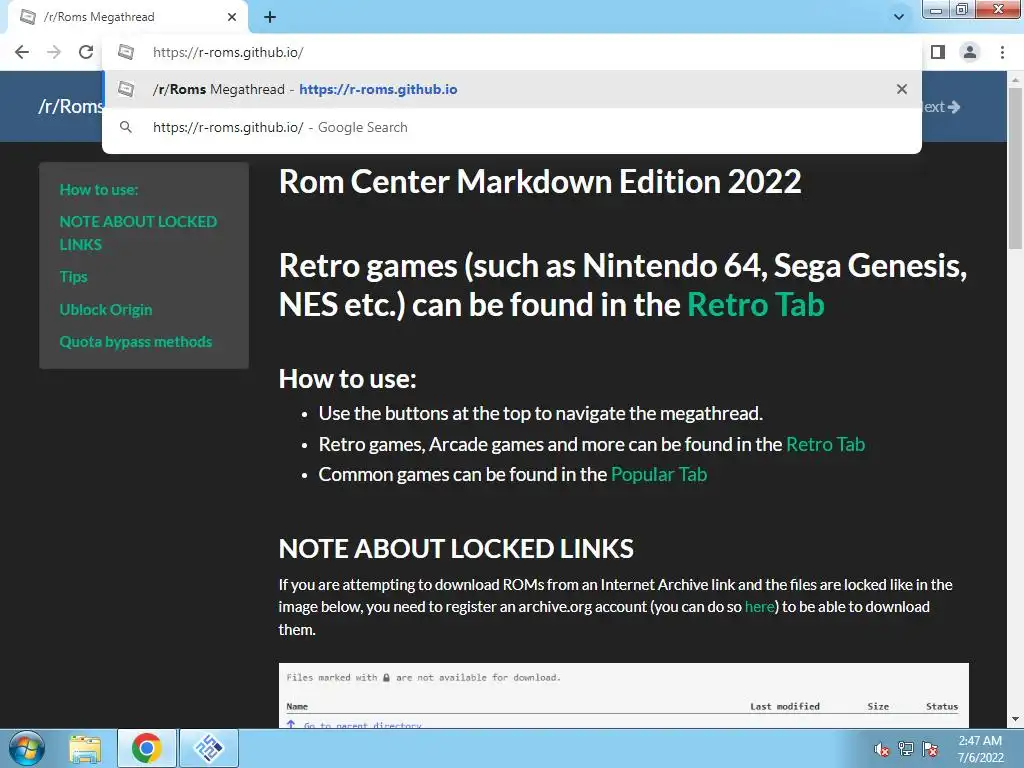Open the Ublock Origin sidebar link
Viewport: 1024px width, 768px height.
pos(106,310)
